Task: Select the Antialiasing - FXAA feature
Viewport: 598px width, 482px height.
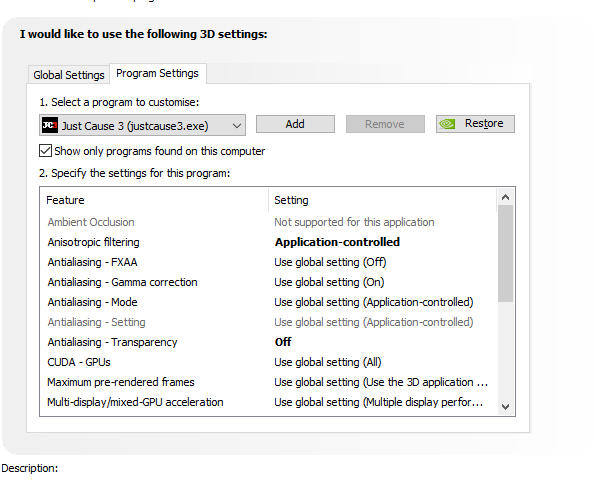Action: (92, 262)
